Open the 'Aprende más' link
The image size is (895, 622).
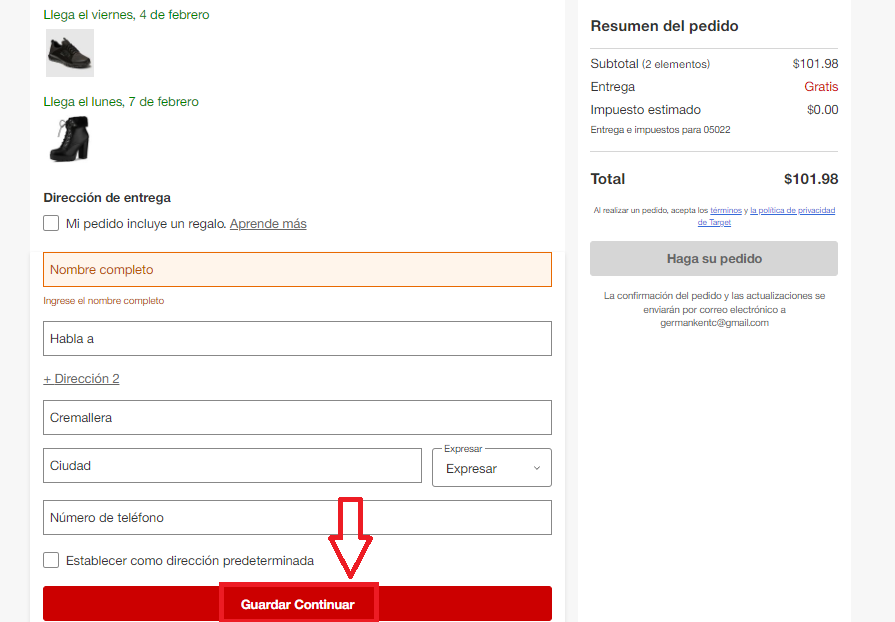(268, 224)
